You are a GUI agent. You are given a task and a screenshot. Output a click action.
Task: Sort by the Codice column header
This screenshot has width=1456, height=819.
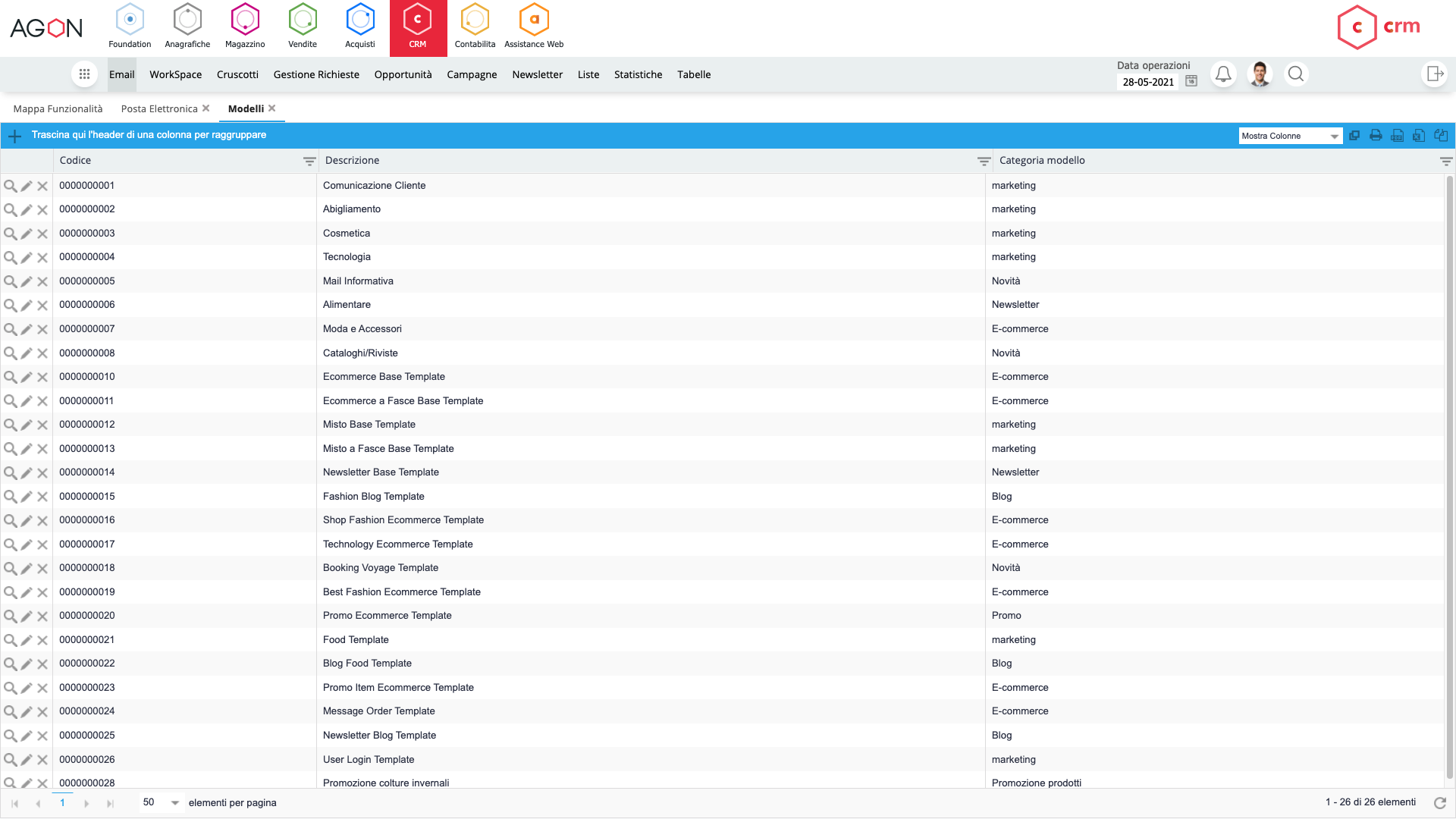pos(75,161)
